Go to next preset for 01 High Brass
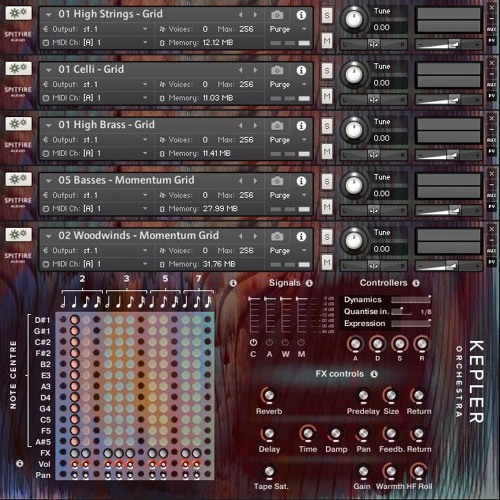Image resolution: width=500 pixels, height=500 pixels. click(x=255, y=125)
